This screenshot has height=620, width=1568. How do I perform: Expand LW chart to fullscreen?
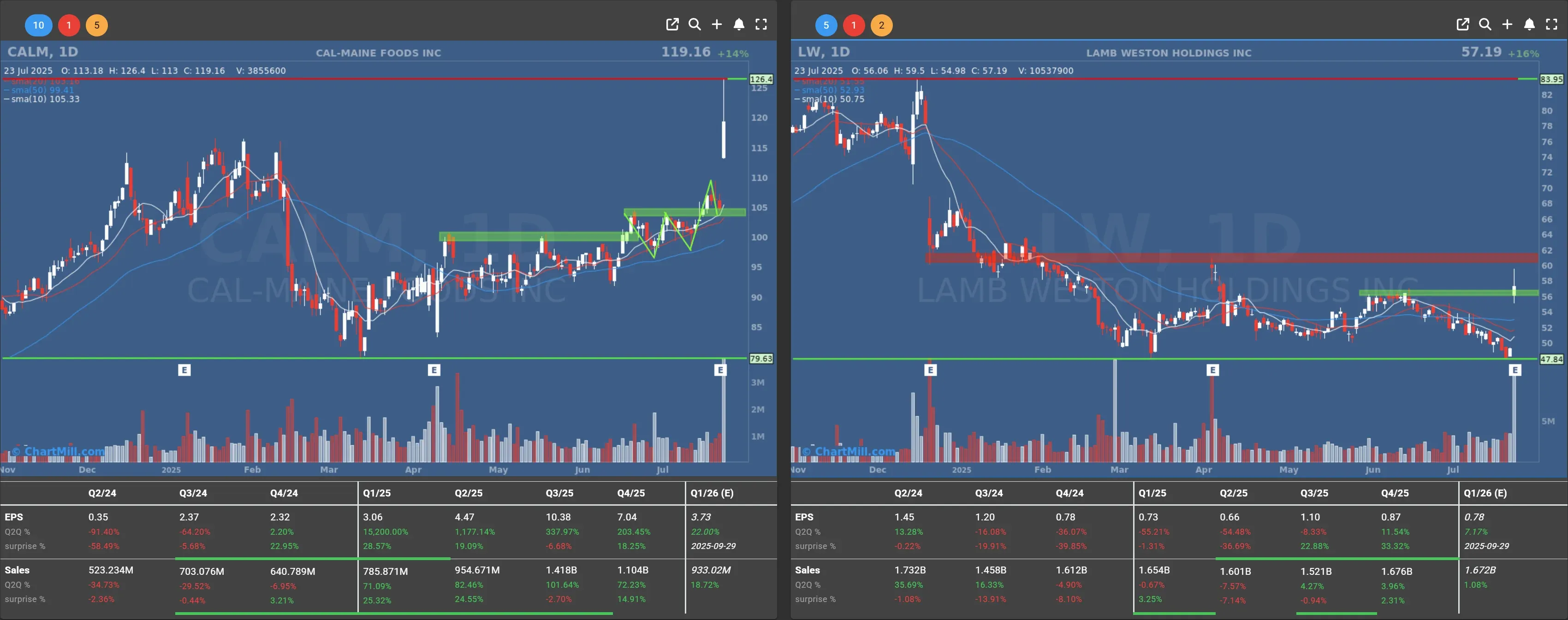point(1551,24)
